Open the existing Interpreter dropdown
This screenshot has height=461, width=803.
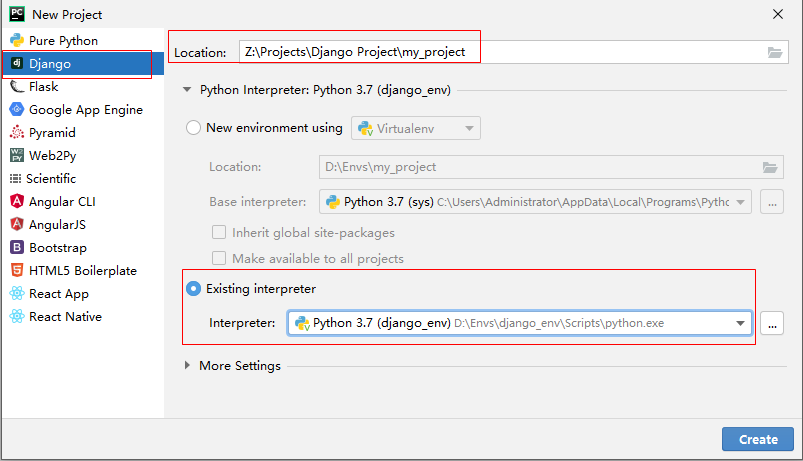click(x=520, y=323)
